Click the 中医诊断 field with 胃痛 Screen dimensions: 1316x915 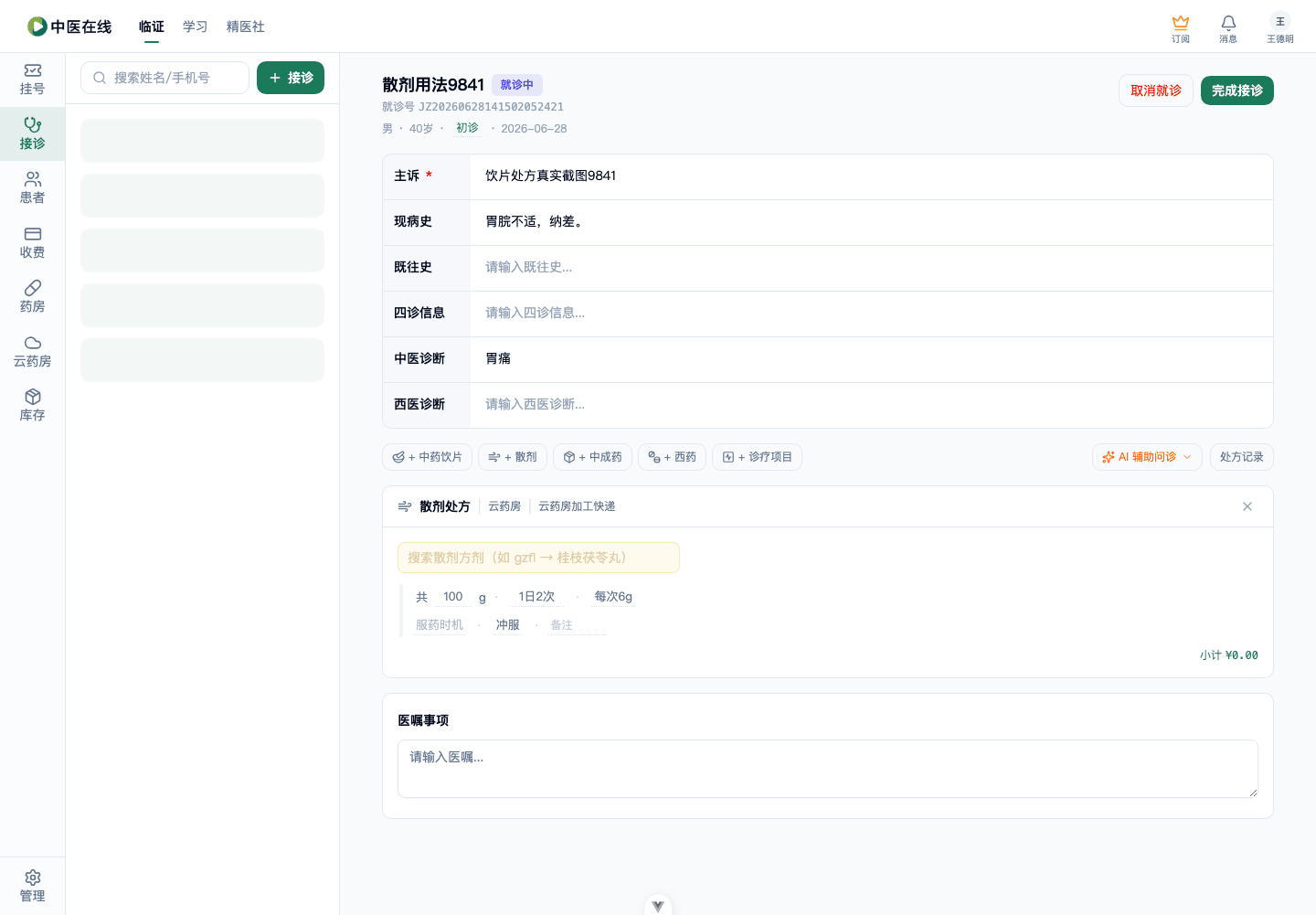[x=871, y=359]
